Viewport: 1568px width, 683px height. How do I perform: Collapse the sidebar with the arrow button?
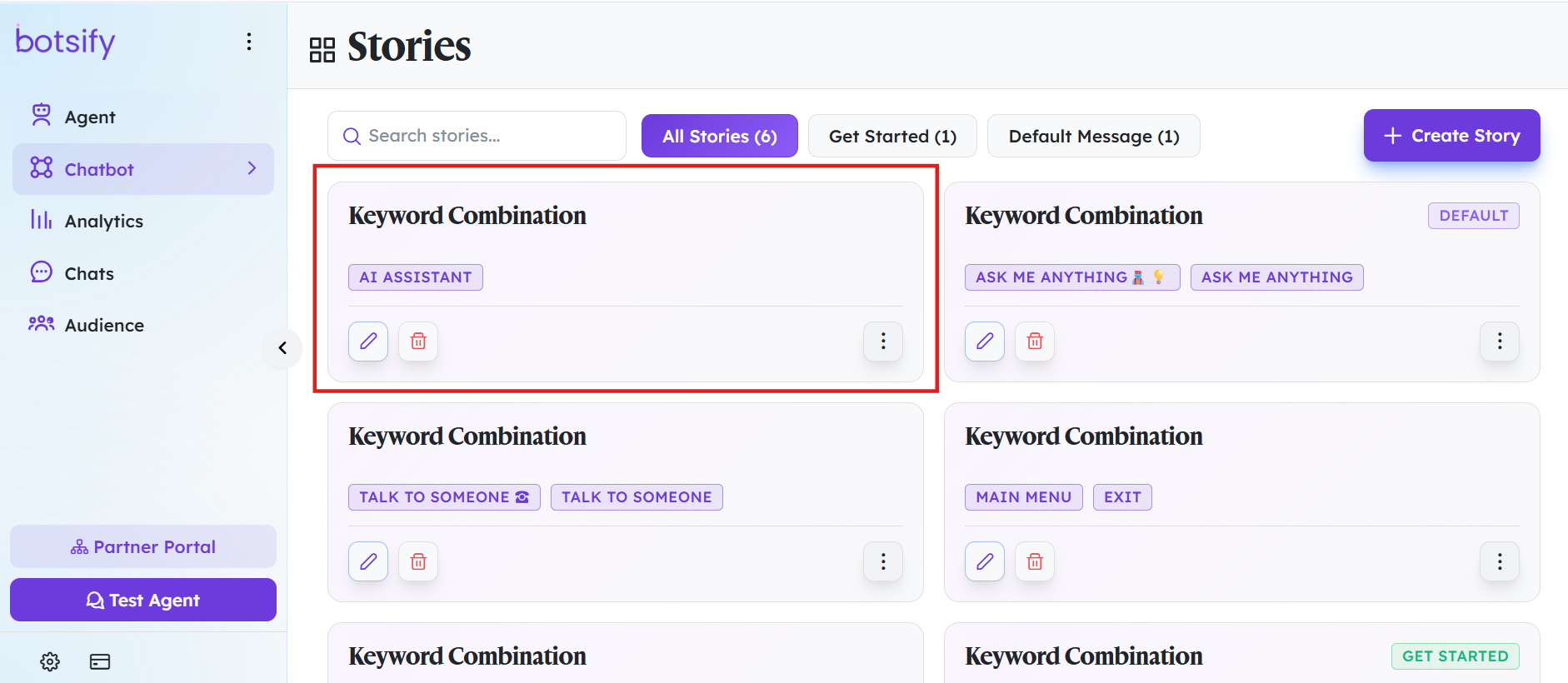tap(282, 347)
